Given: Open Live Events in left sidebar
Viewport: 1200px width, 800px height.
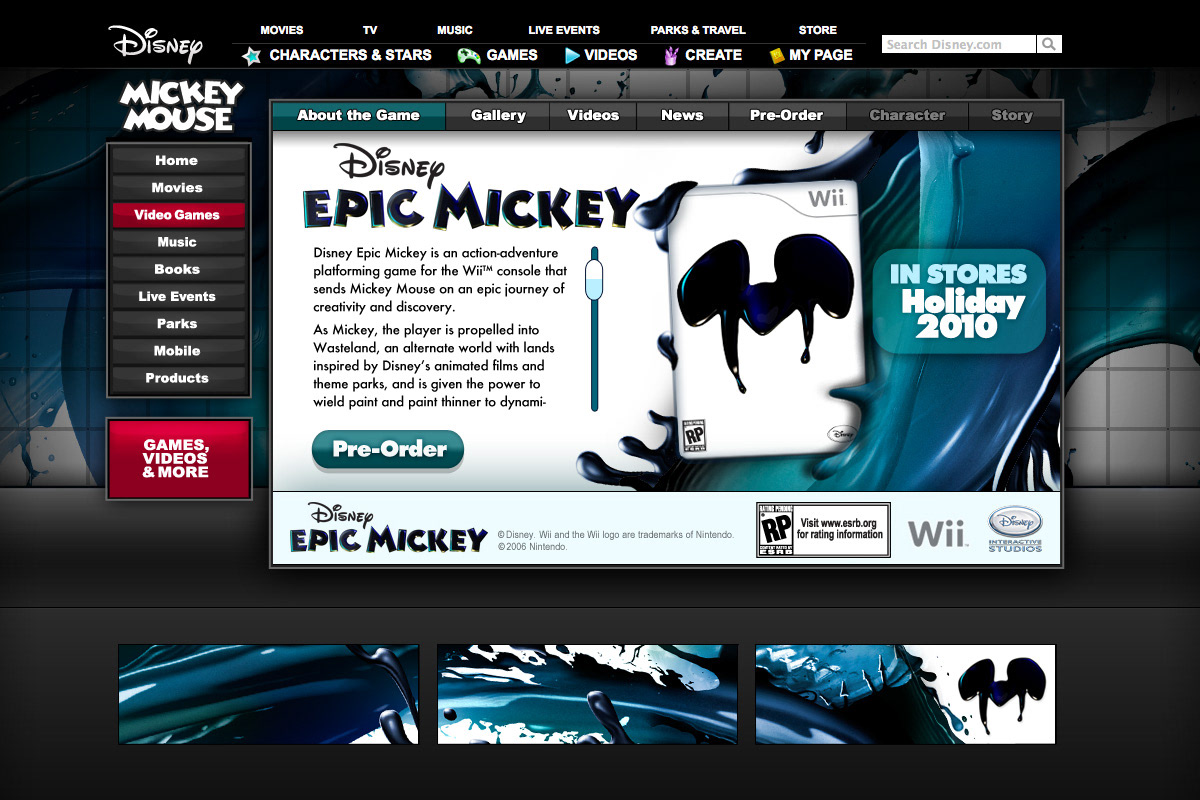Looking at the screenshot, I should (x=178, y=296).
